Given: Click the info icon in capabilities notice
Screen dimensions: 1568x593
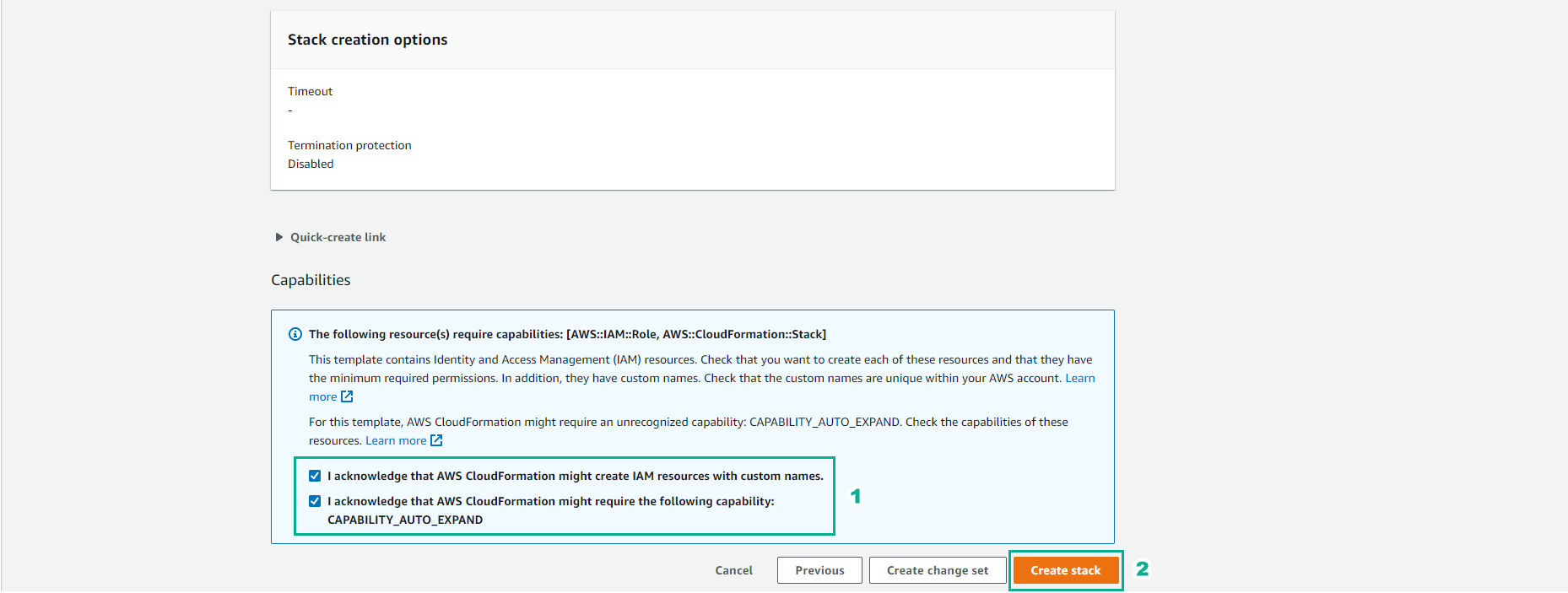Looking at the screenshot, I should (x=295, y=334).
